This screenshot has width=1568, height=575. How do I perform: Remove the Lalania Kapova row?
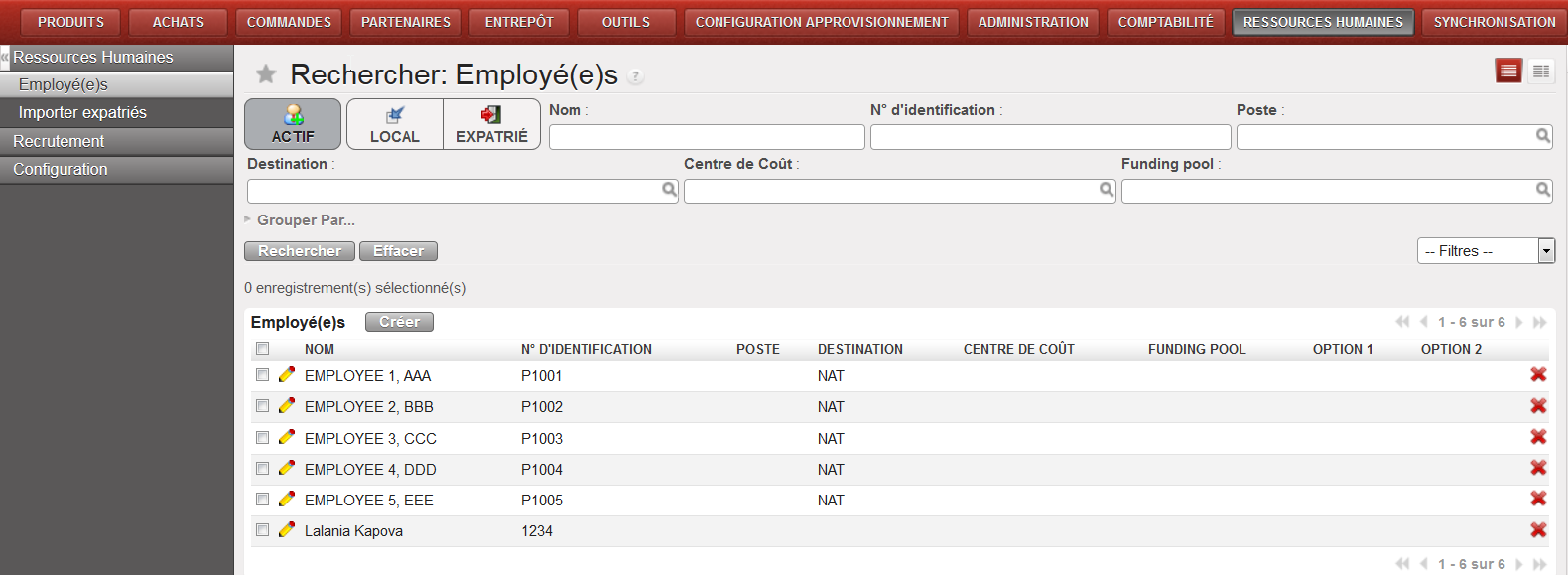1538,530
